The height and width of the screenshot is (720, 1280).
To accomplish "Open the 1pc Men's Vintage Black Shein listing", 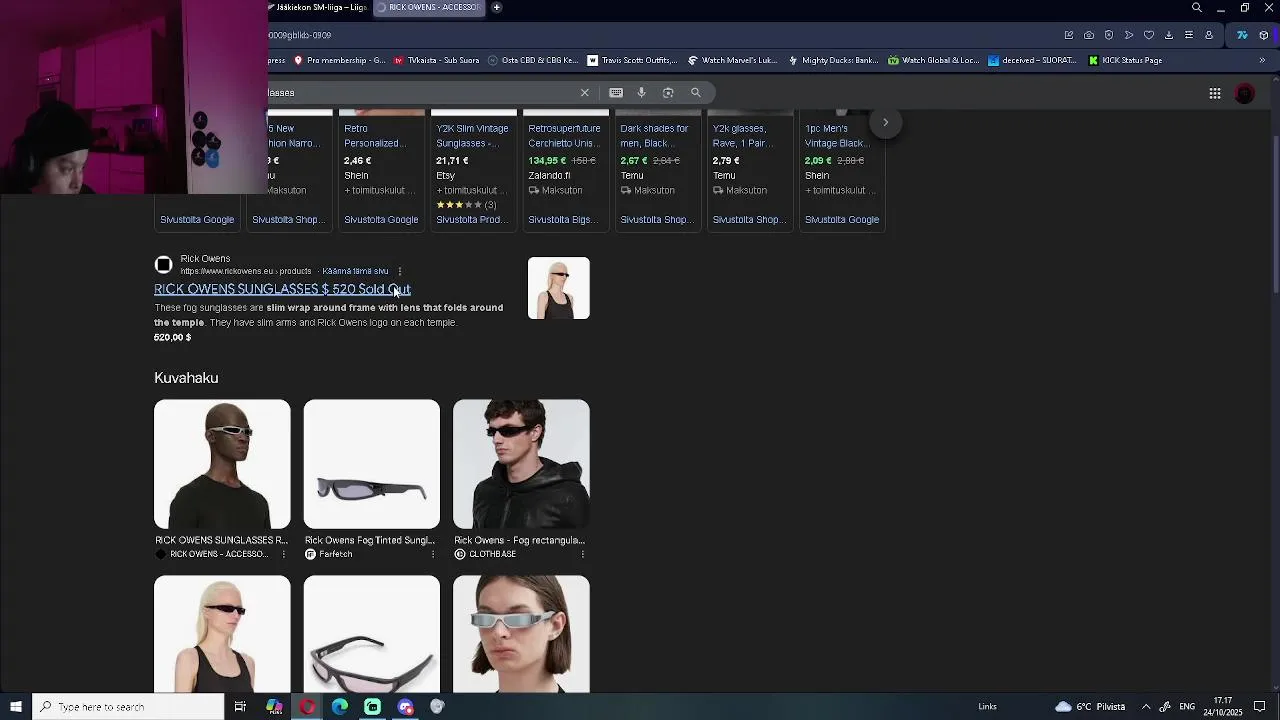I will coord(842,170).
